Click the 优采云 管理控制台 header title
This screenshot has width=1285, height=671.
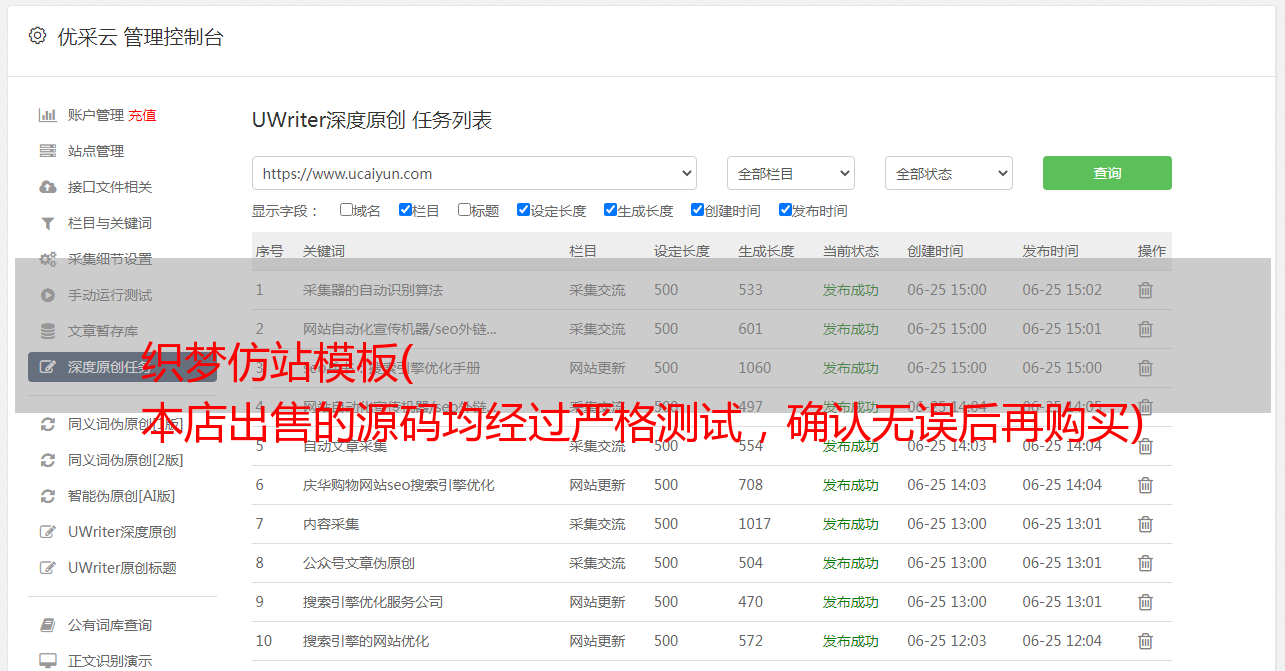pos(140,37)
